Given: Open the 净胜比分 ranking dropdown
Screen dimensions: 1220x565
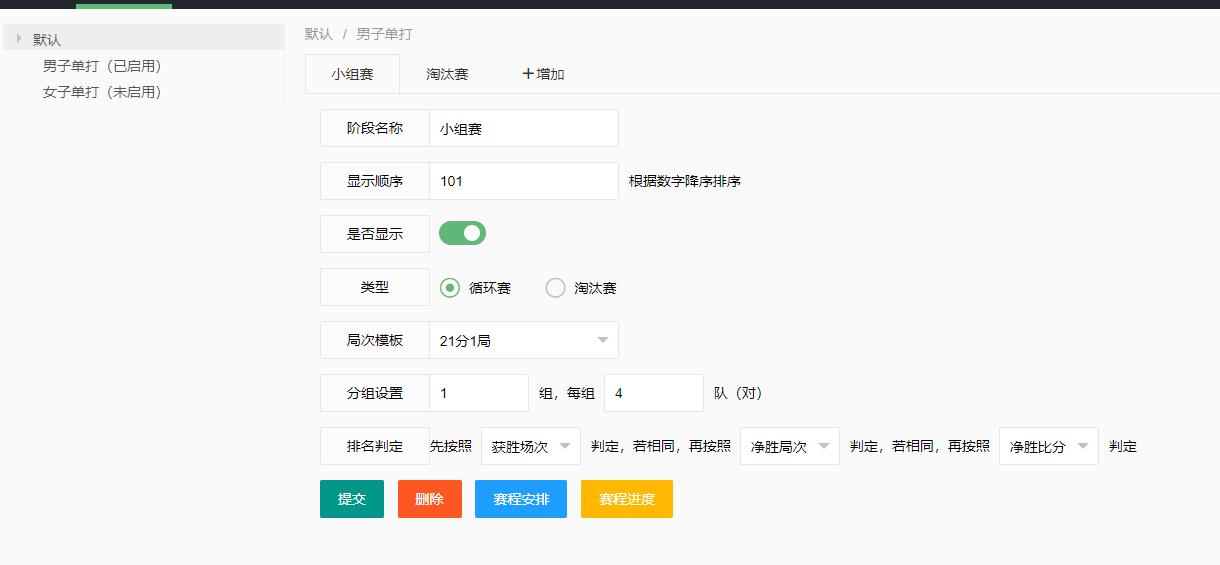Looking at the screenshot, I should point(1049,446).
